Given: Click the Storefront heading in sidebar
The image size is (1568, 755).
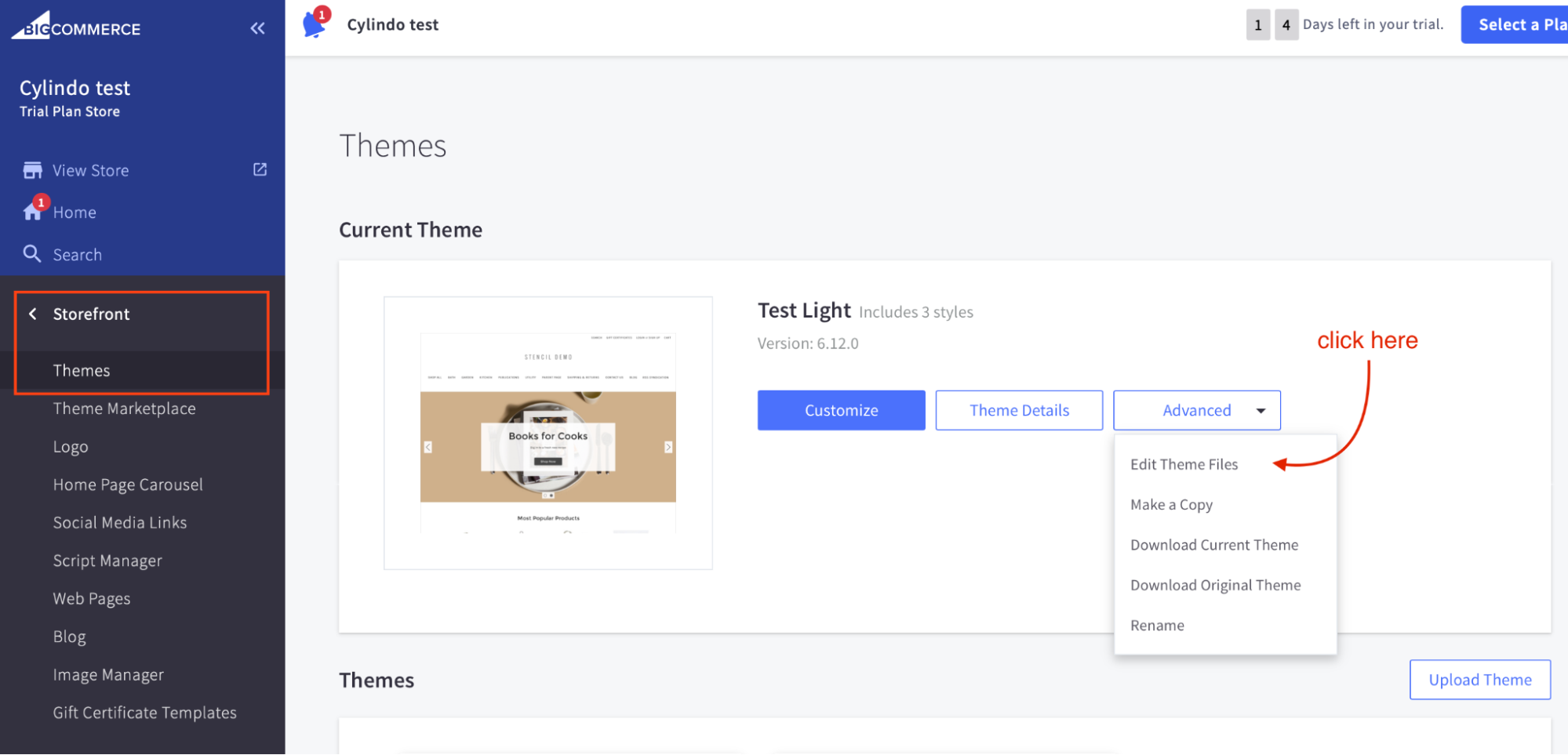Looking at the screenshot, I should click(92, 314).
